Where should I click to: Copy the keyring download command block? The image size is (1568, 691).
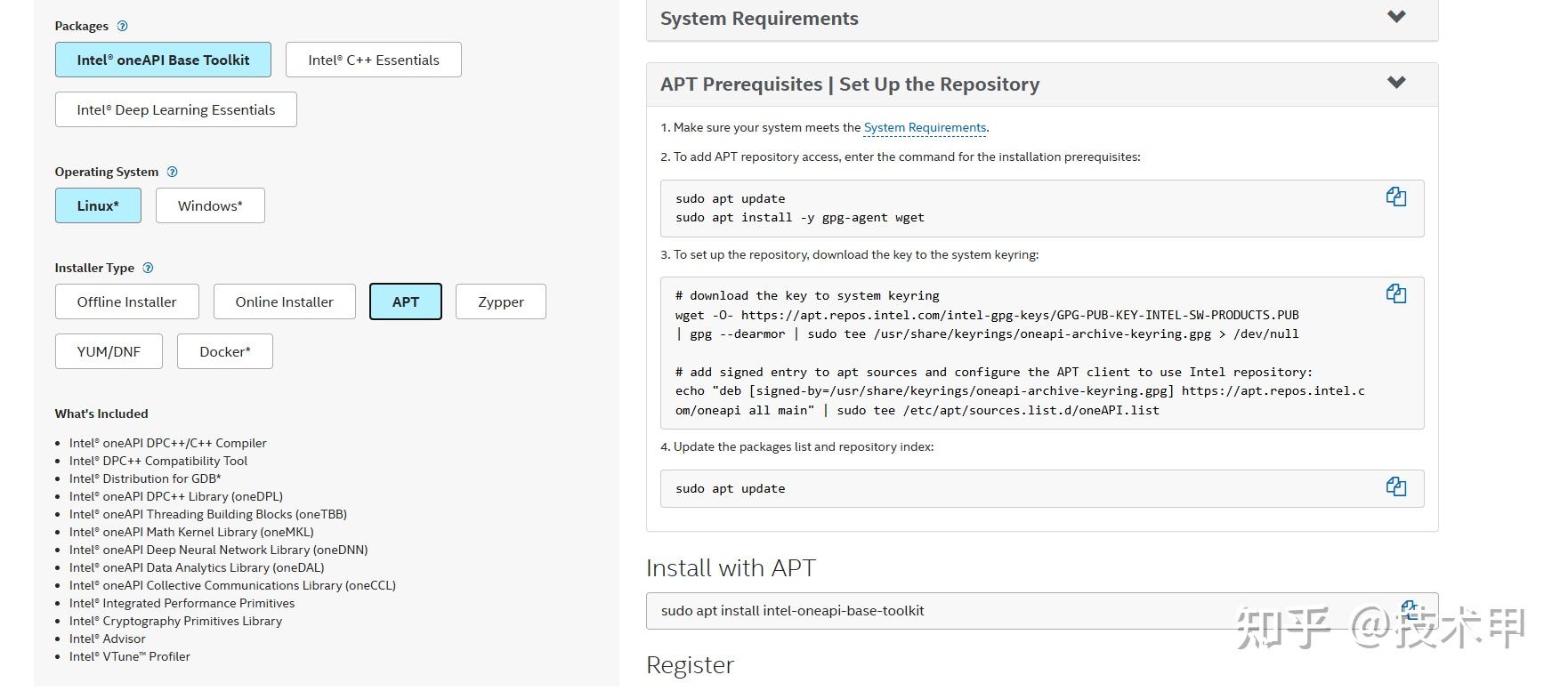click(x=1395, y=294)
